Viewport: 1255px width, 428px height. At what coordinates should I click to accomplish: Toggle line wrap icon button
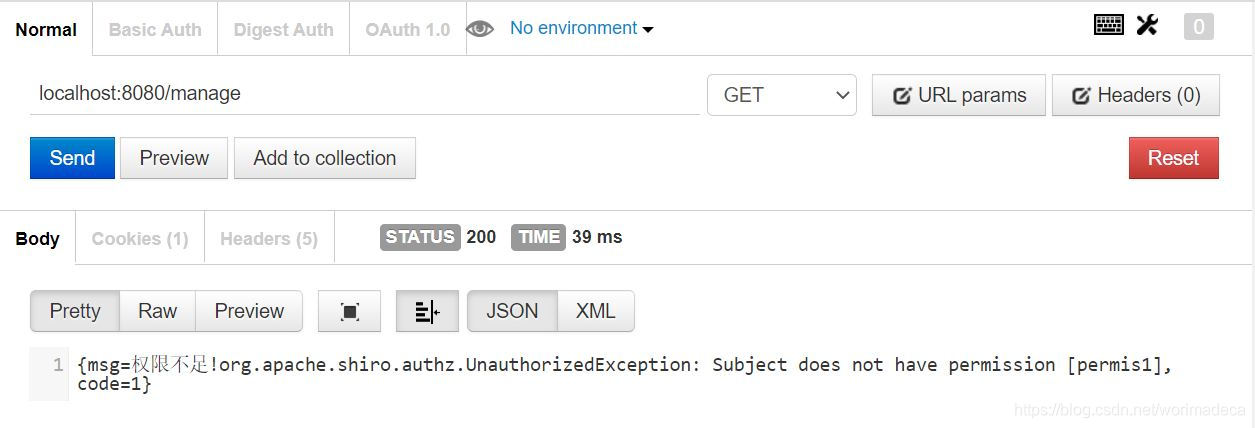click(427, 312)
